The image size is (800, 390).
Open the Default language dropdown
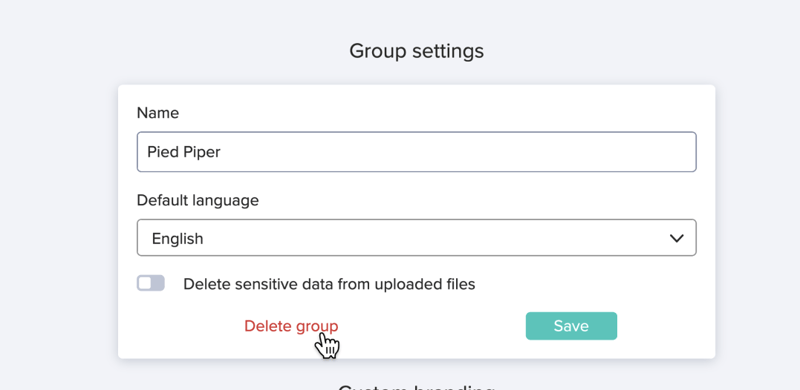416,238
